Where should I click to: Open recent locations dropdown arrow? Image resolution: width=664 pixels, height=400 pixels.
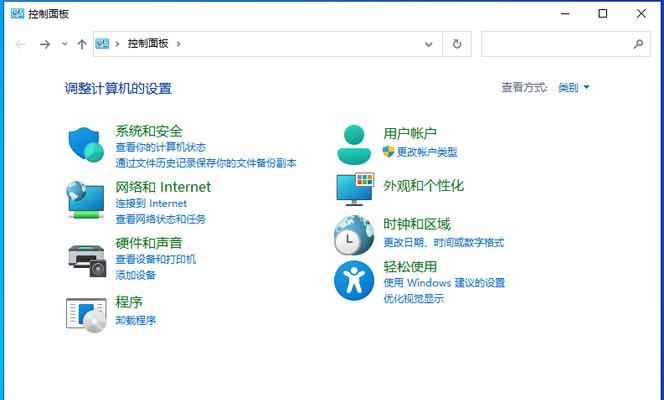(x=65, y=44)
